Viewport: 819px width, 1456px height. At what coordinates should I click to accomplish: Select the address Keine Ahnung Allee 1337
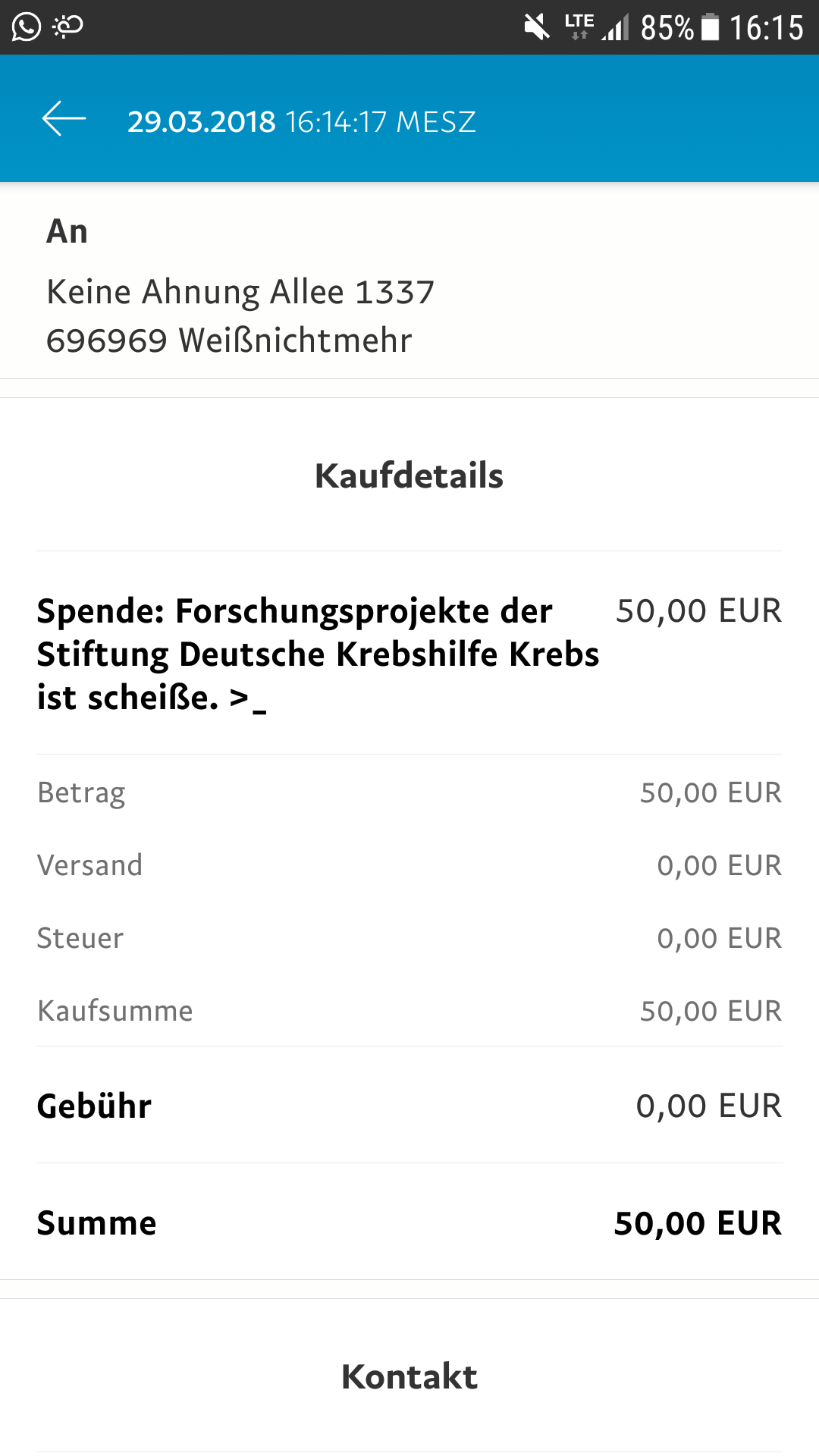click(240, 292)
